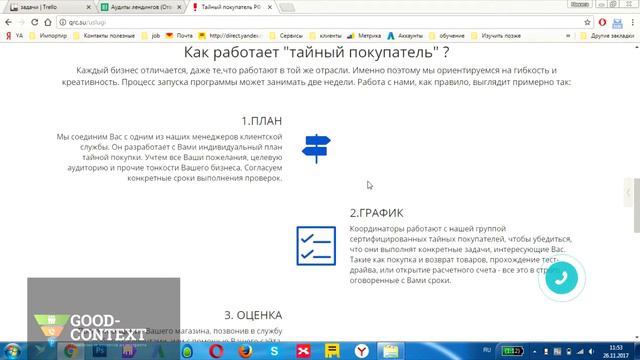This screenshot has height=360, width=640.
Task: Close the Аудиты лендингов tab
Action: pyautogui.click(x=179, y=7)
